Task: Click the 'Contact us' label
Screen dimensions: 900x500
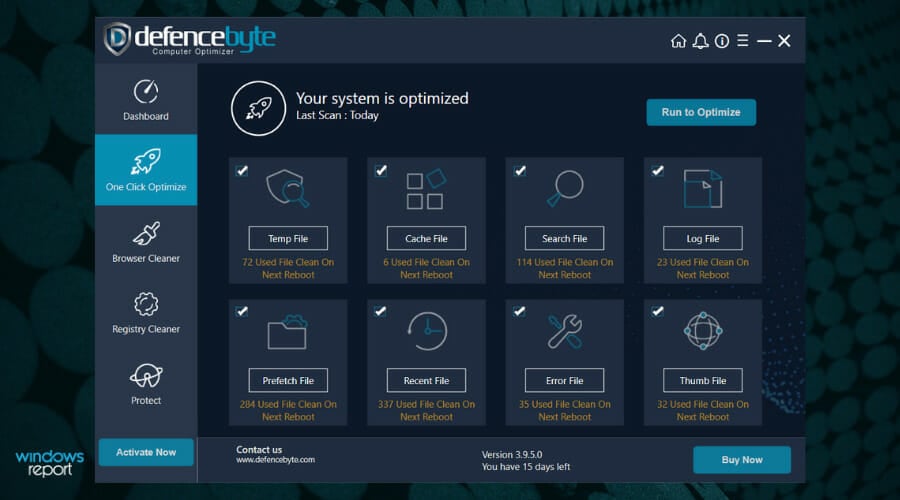Action: [x=259, y=449]
